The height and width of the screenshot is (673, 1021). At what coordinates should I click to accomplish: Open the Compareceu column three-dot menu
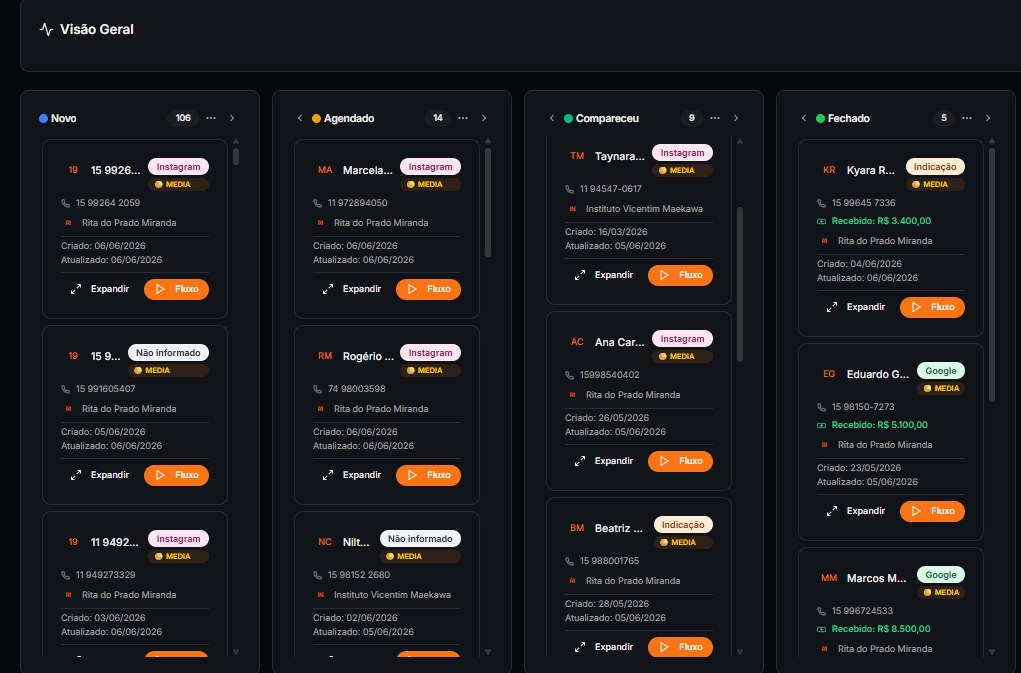[715, 118]
